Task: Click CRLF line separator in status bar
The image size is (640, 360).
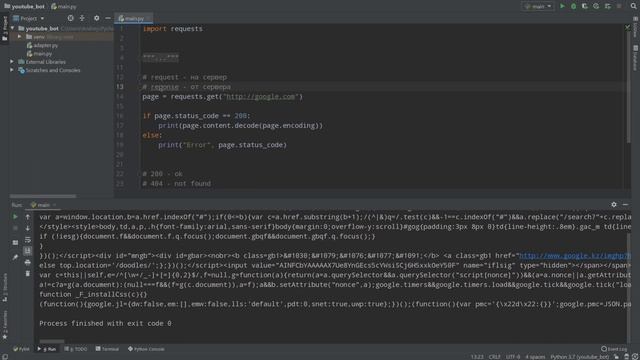Action: (x=494, y=357)
